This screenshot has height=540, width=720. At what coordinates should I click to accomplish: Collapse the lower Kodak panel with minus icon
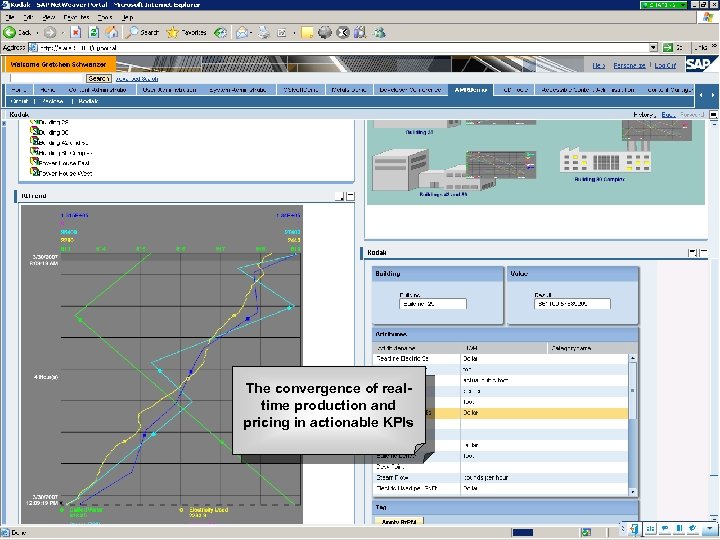[703, 252]
